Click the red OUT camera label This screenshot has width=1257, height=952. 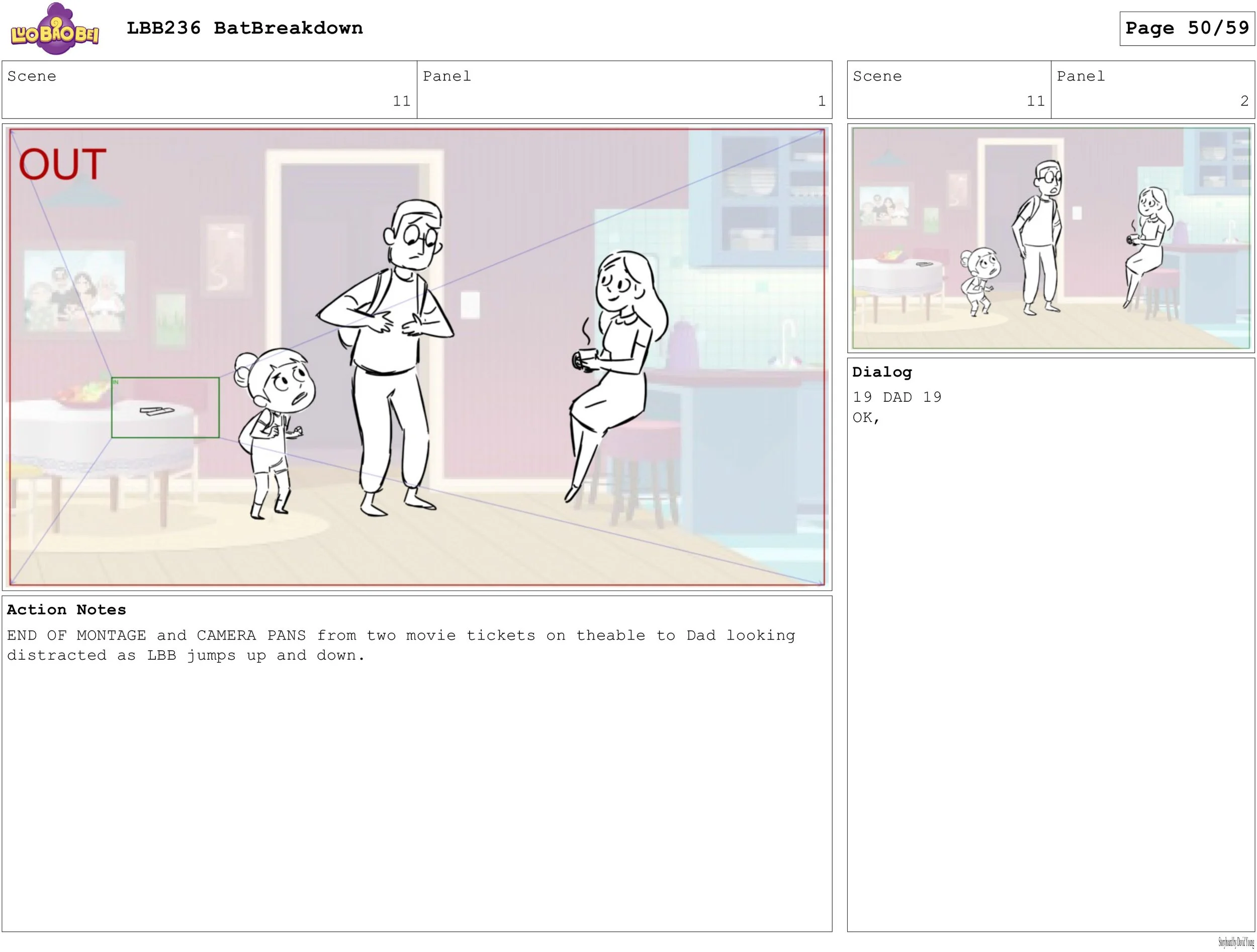tap(62, 165)
